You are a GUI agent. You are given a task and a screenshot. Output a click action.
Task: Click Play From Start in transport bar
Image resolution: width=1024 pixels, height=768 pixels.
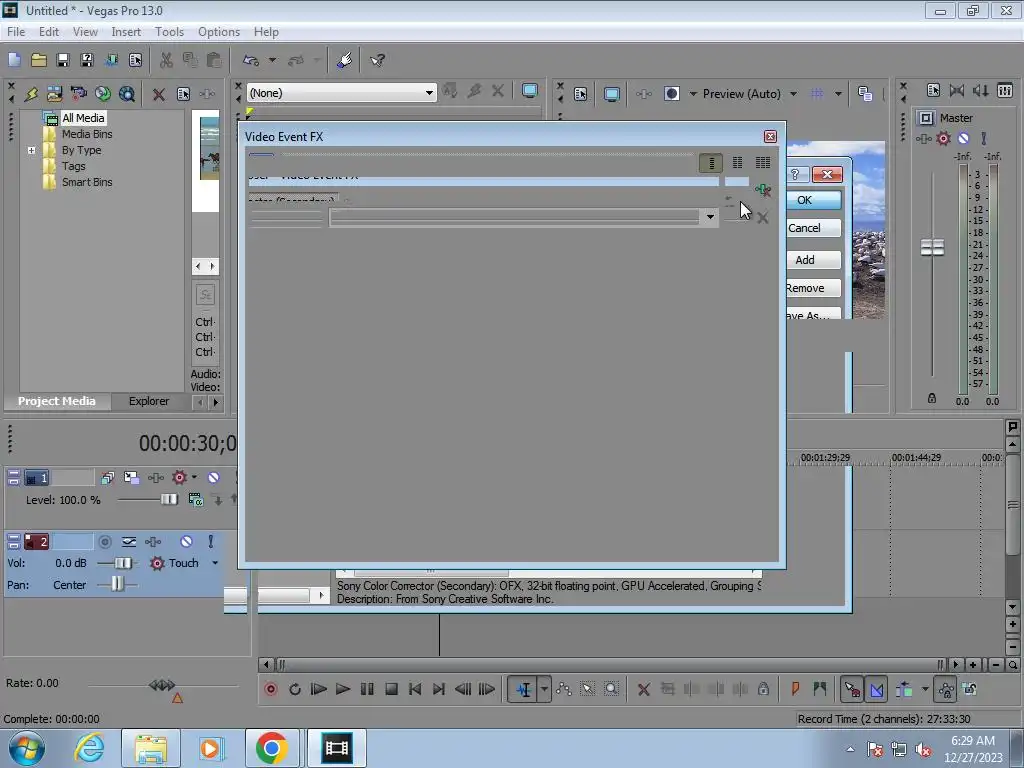(x=318, y=689)
